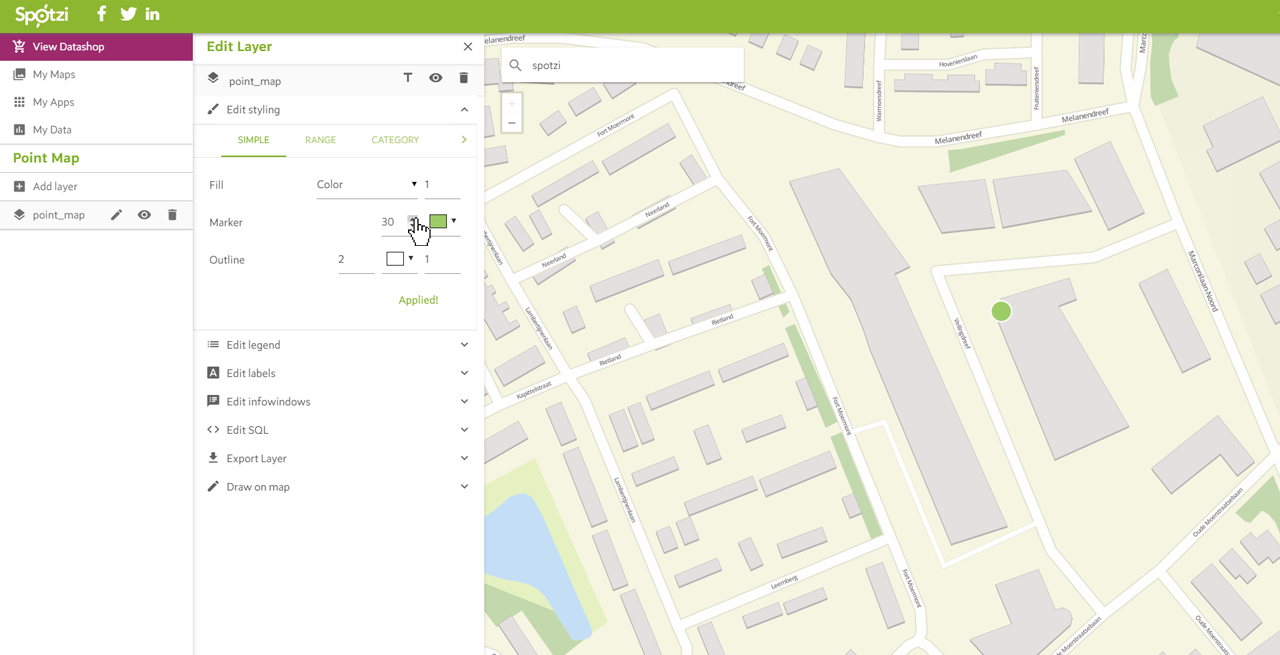The height and width of the screenshot is (655, 1280).
Task: Open View Datashop
Action: [x=96, y=46]
